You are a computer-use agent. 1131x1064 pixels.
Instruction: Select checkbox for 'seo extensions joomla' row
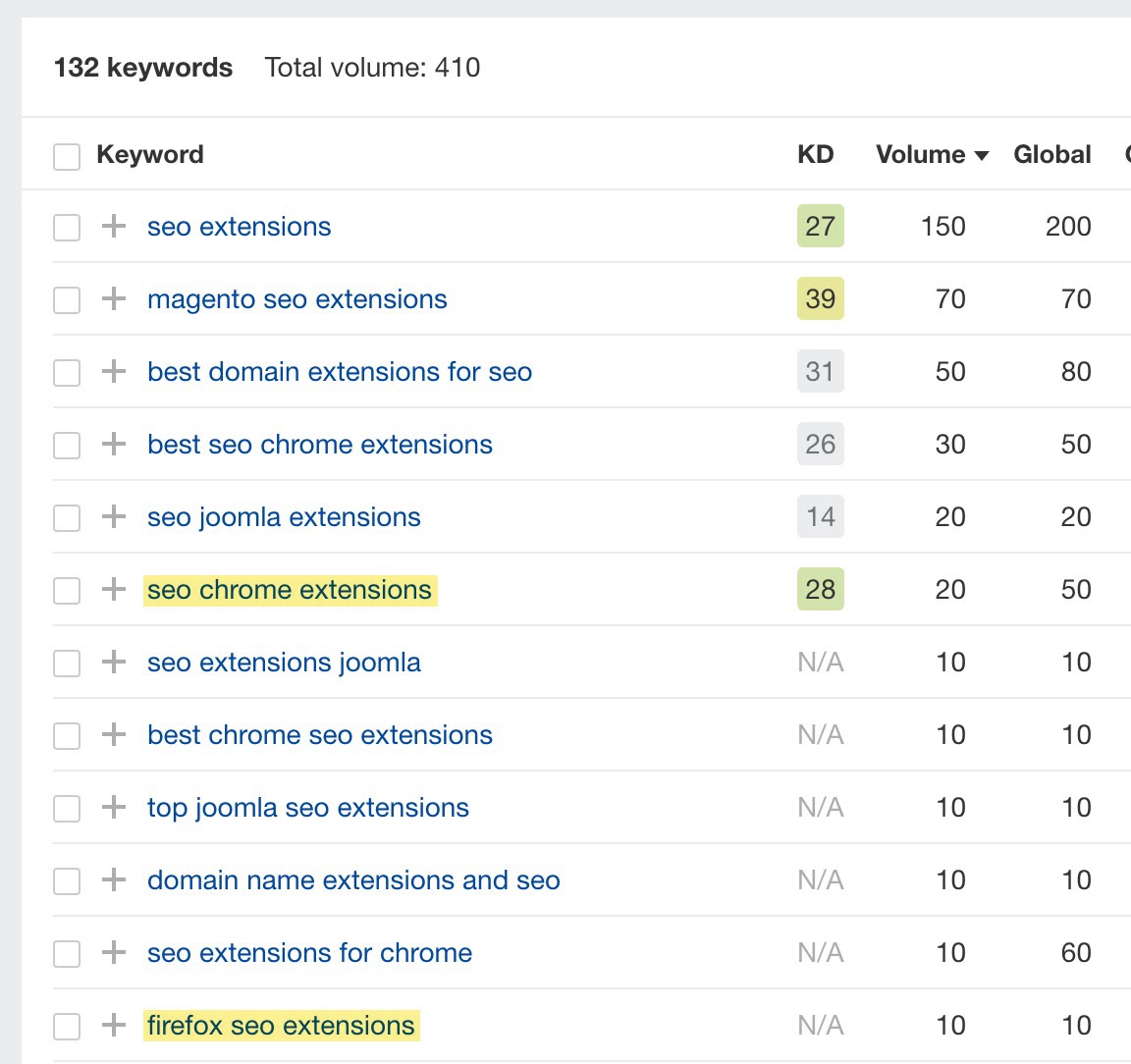tap(67, 664)
